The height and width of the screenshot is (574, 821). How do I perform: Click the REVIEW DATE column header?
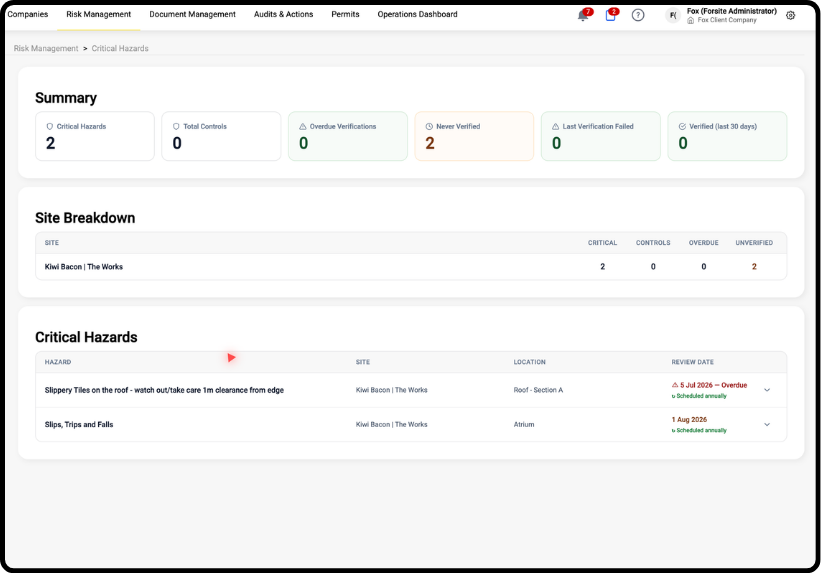pos(693,362)
